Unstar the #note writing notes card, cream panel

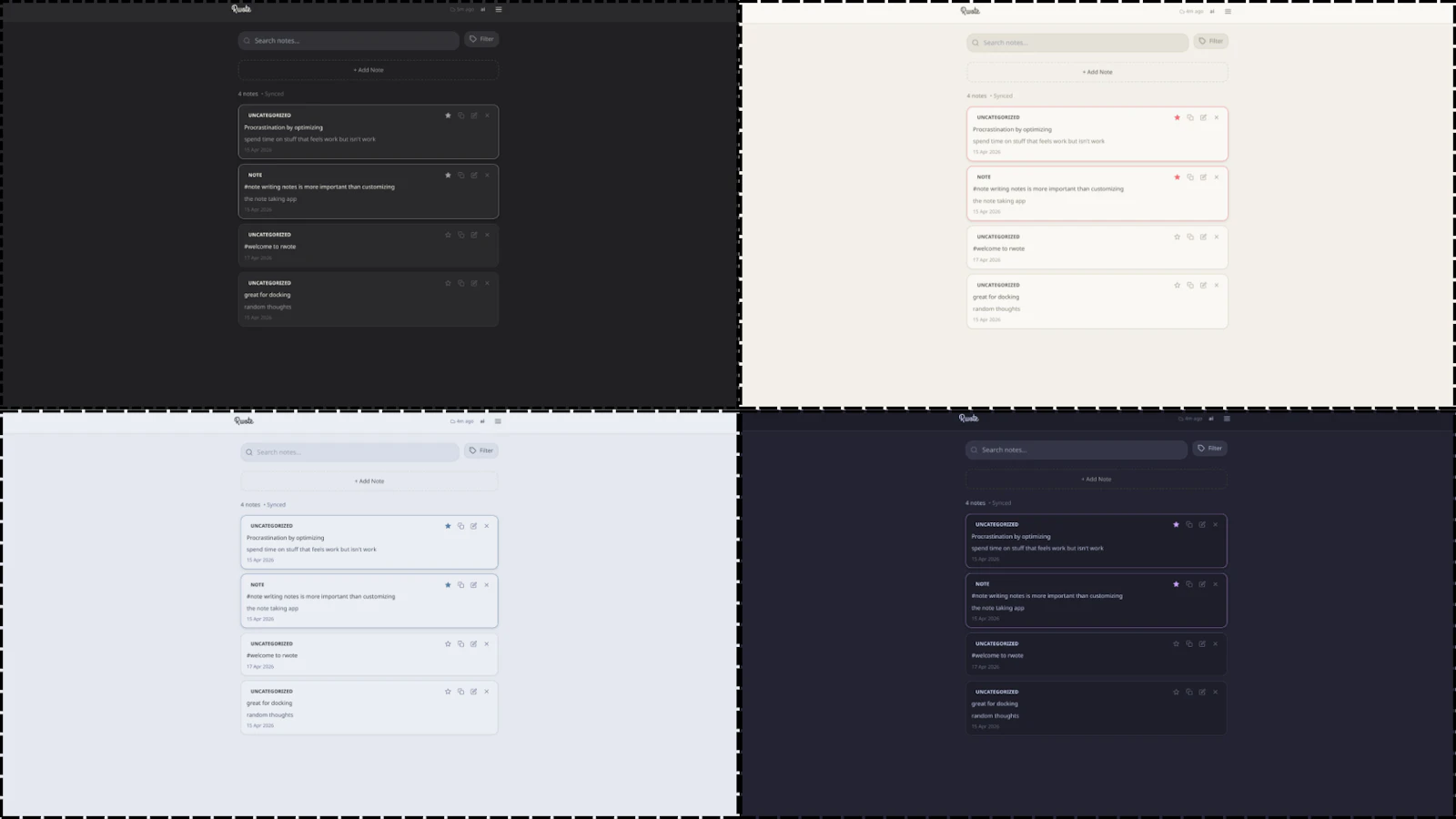(1177, 177)
